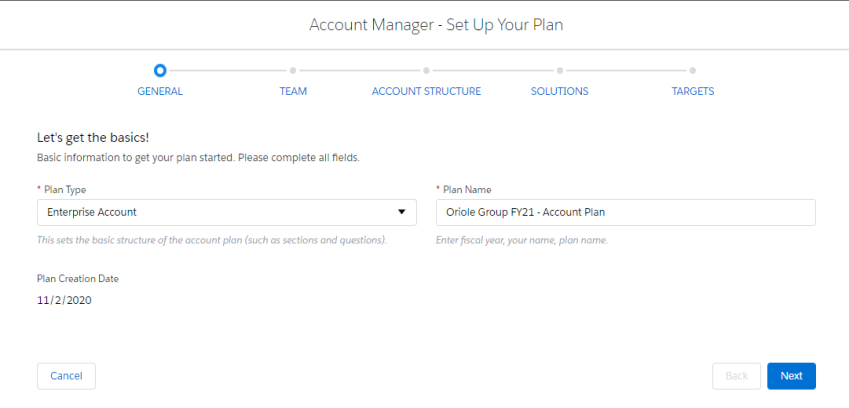
Task: Click the Team step dot
Action: point(293,70)
